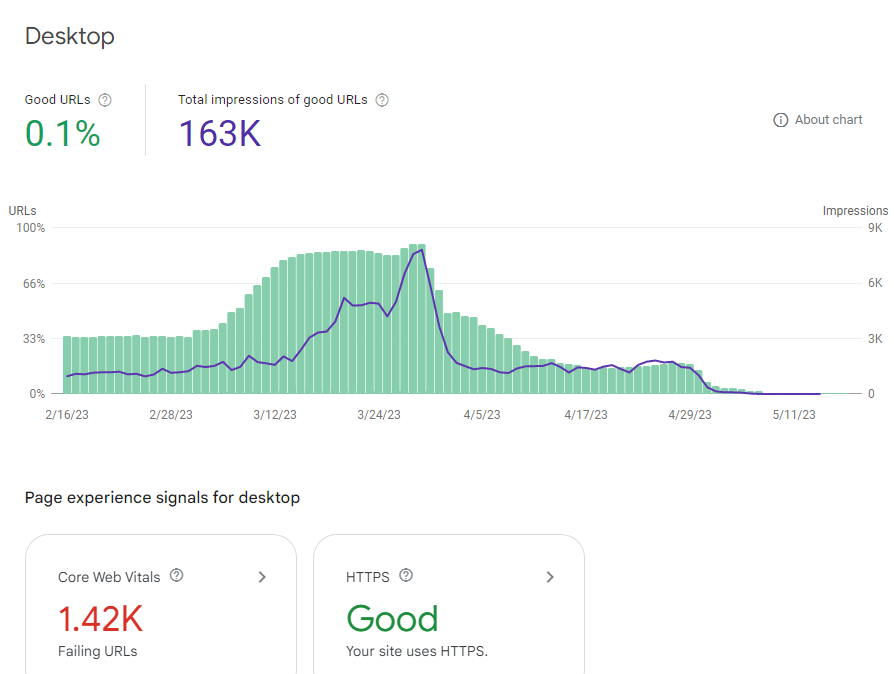Click the 66% URLs axis label
Screen dimensions: 894x674
point(34,284)
